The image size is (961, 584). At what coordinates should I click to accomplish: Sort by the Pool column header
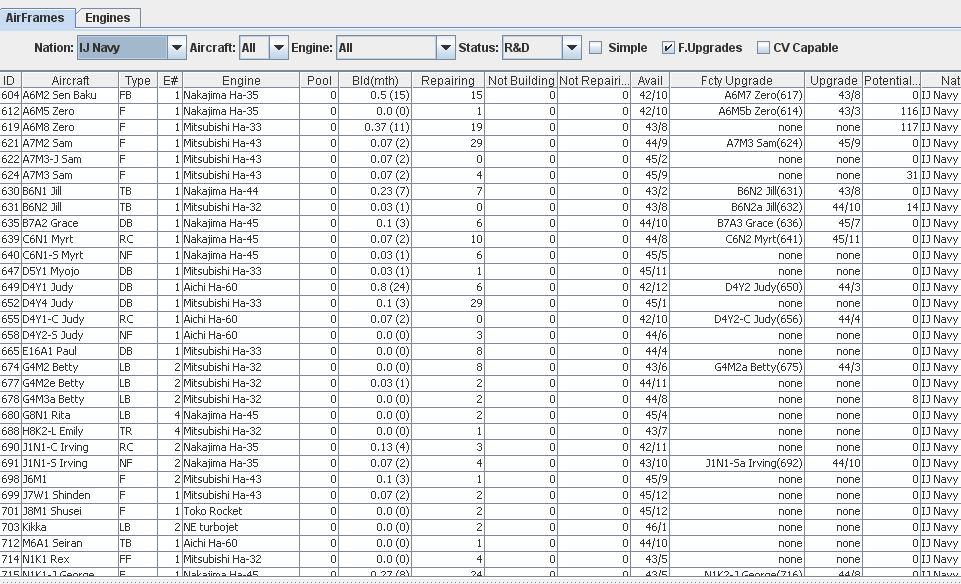tap(319, 80)
